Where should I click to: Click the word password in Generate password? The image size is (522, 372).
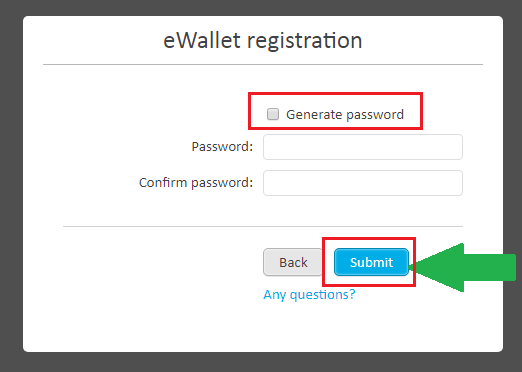pos(372,115)
